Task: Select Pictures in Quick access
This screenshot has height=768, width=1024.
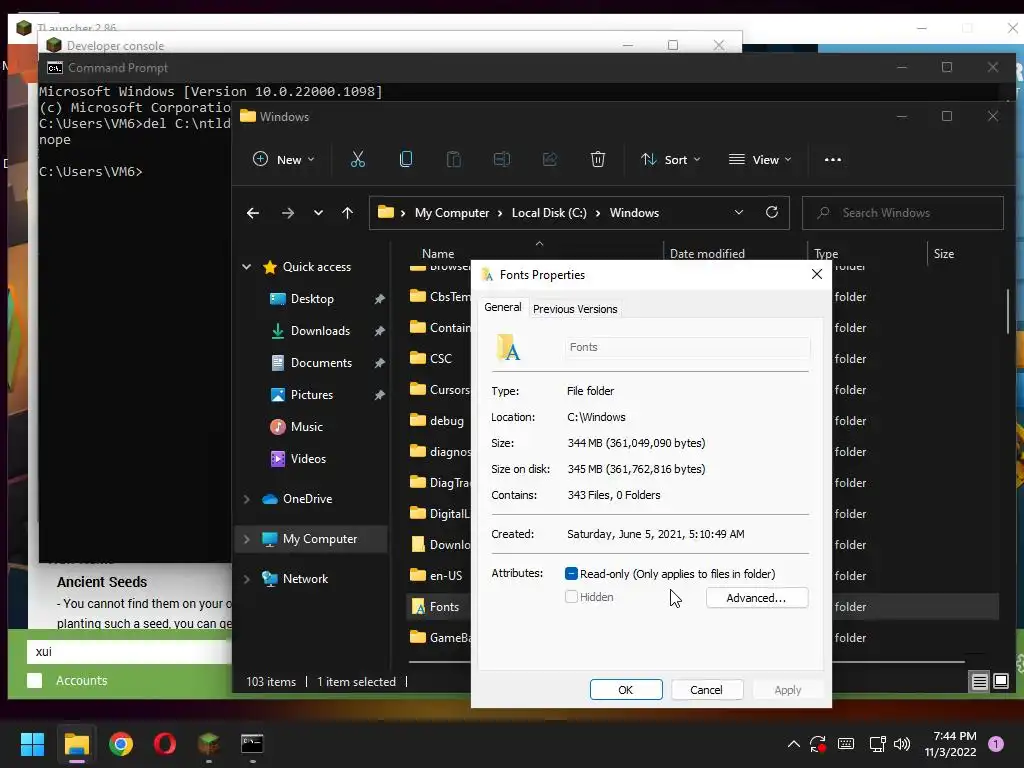Action: click(312, 394)
